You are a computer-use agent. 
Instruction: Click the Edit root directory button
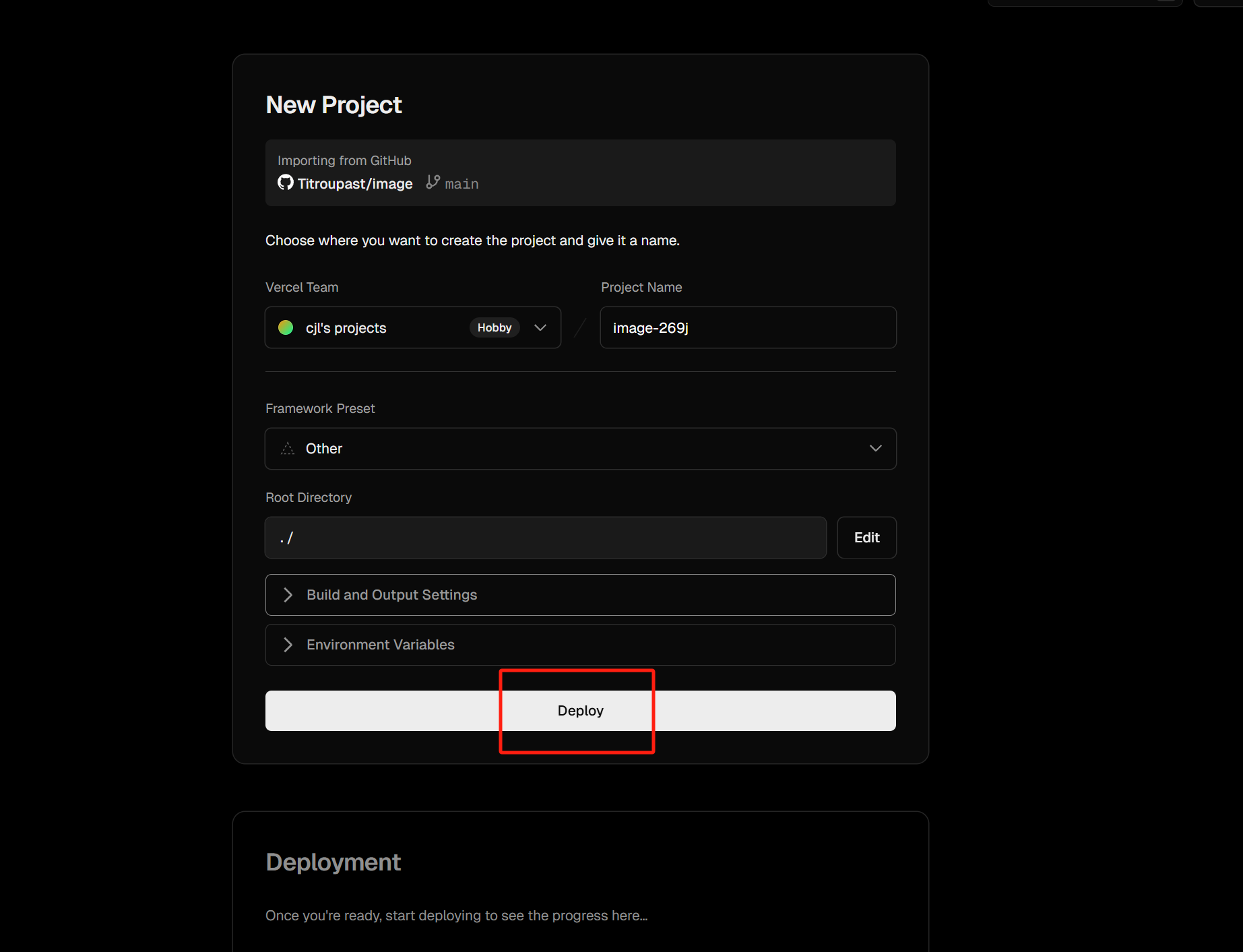[x=866, y=538]
